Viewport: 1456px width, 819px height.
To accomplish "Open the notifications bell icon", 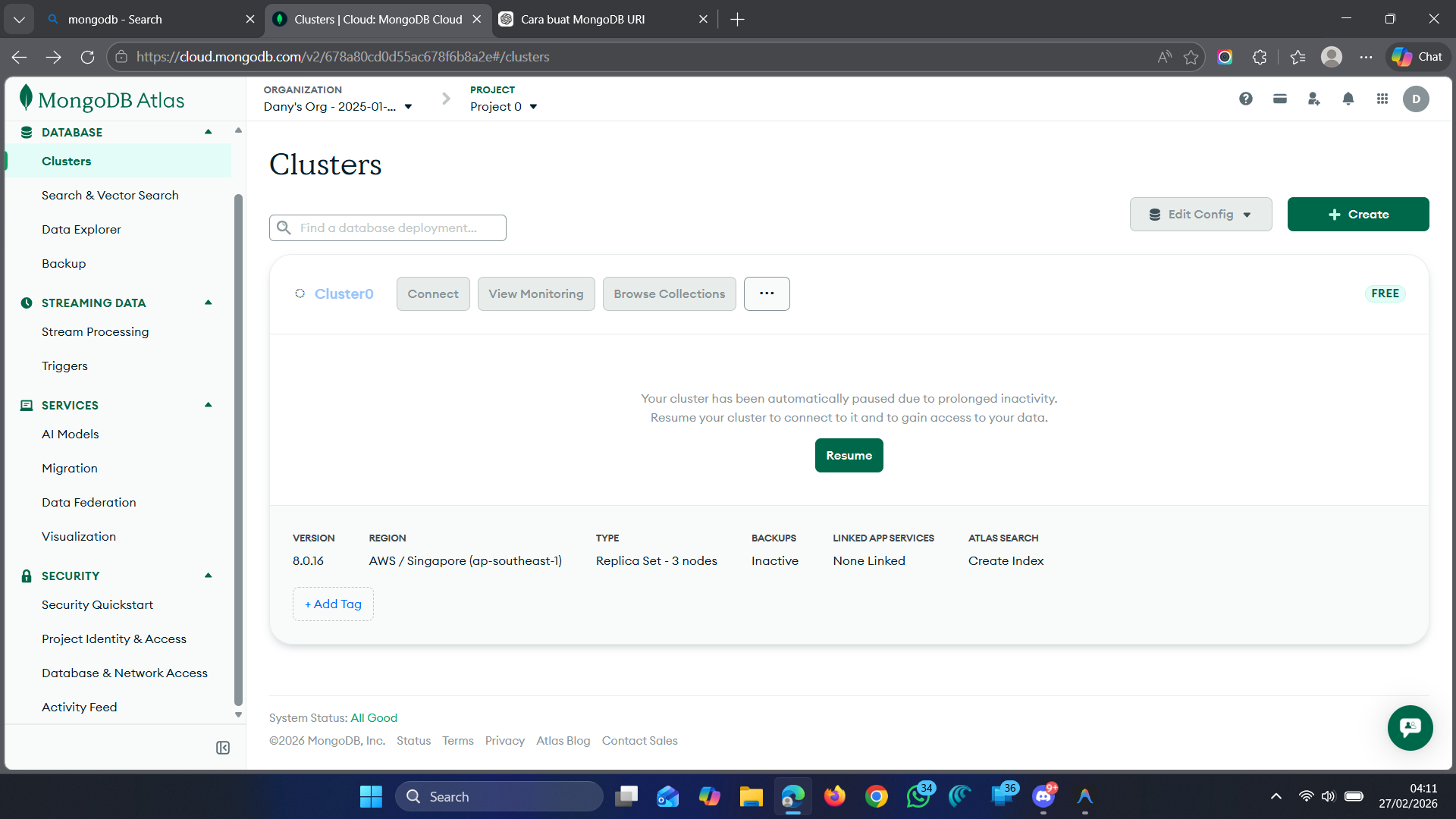I will (1348, 99).
